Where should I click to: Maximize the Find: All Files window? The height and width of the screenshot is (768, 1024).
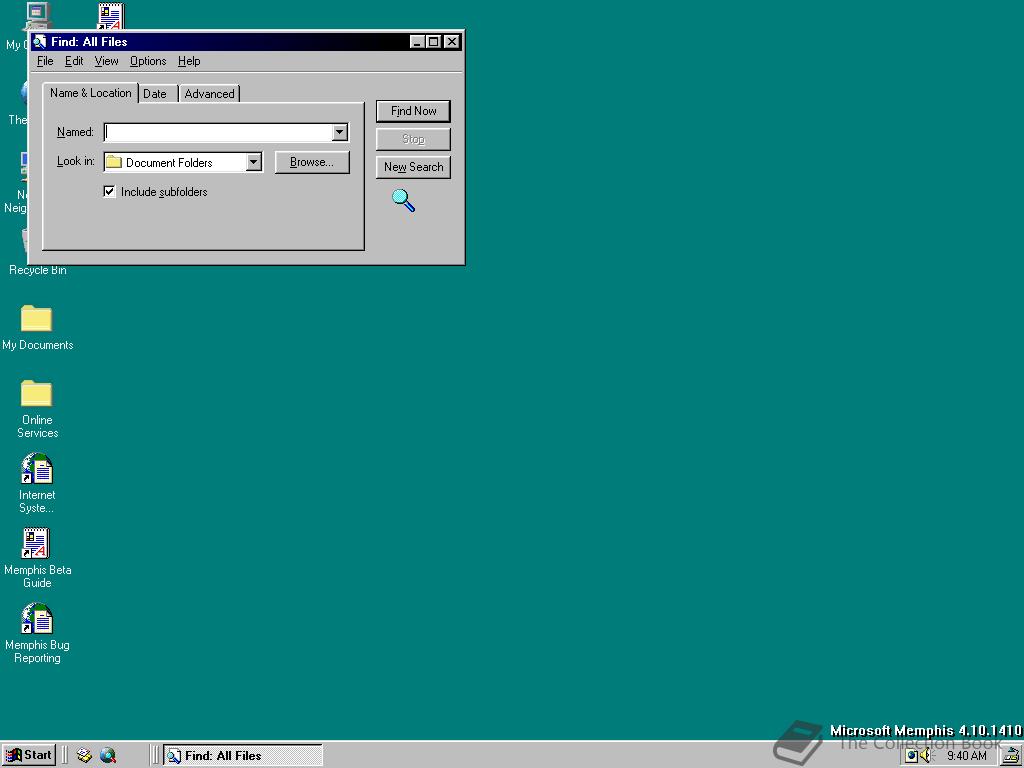pos(433,42)
